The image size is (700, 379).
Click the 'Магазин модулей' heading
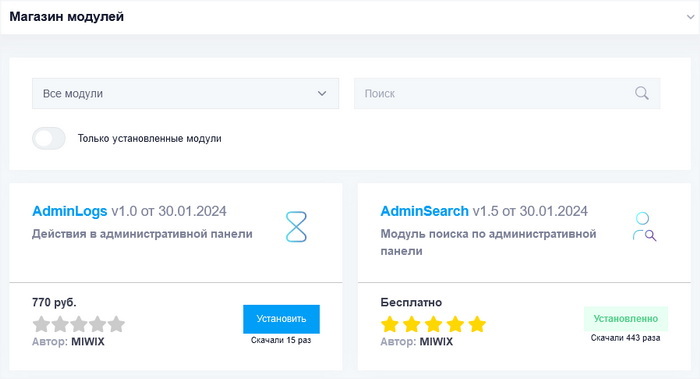coord(67,17)
